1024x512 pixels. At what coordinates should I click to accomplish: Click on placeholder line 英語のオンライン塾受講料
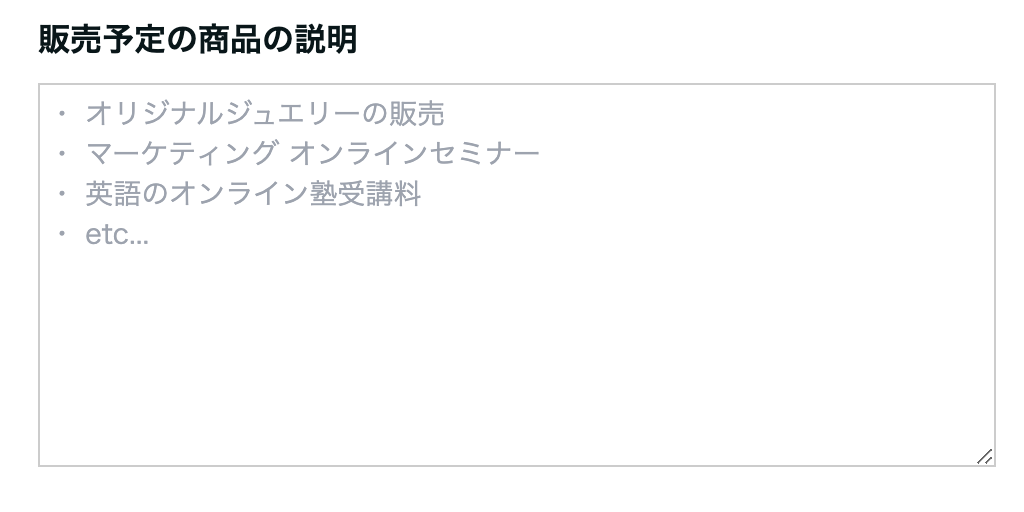click(x=253, y=194)
